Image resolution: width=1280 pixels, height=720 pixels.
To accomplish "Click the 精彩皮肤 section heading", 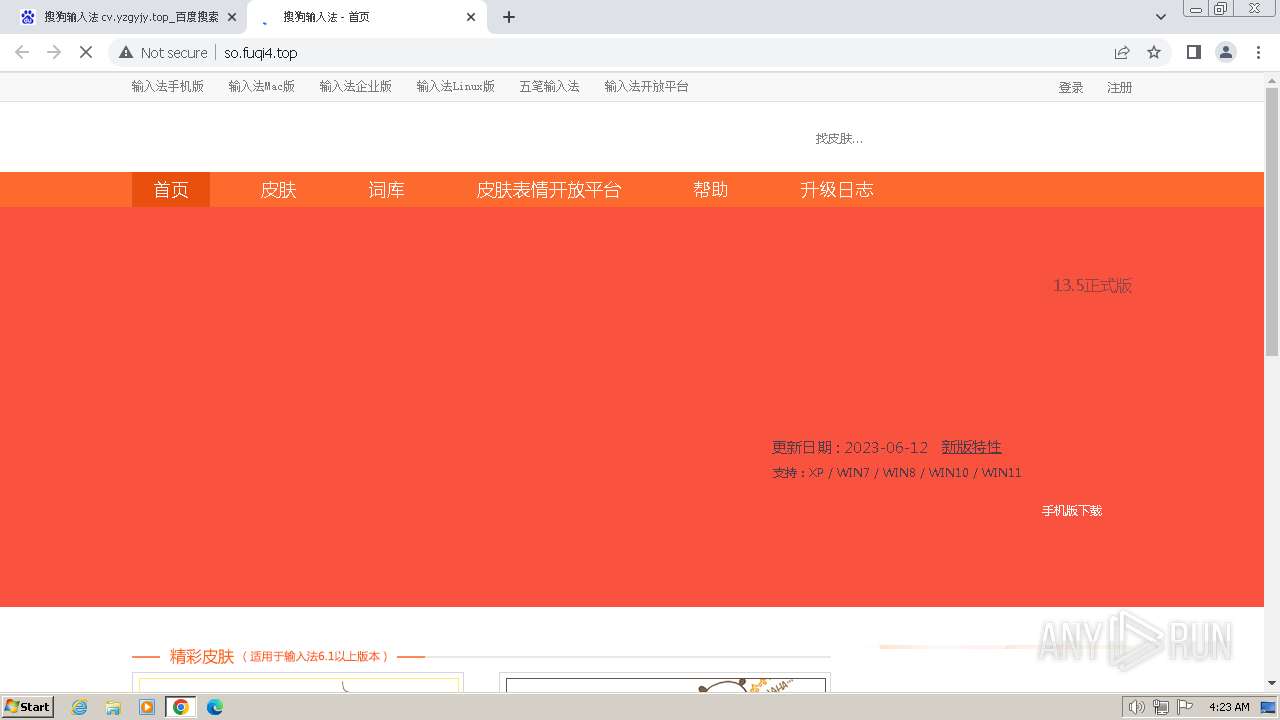I will (x=202, y=657).
